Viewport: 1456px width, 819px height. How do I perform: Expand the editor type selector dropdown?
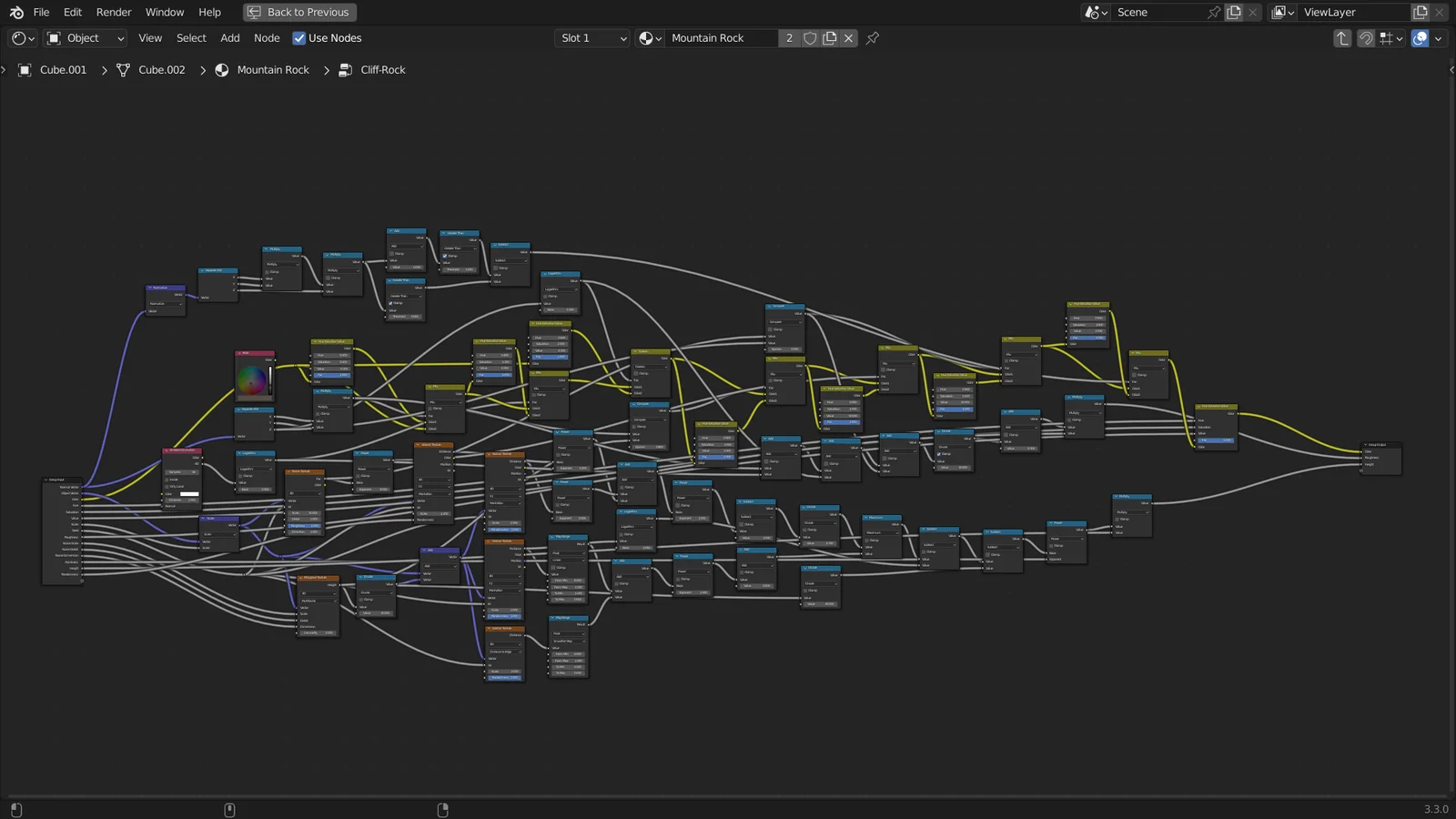pyautogui.click(x=22, y=38)
